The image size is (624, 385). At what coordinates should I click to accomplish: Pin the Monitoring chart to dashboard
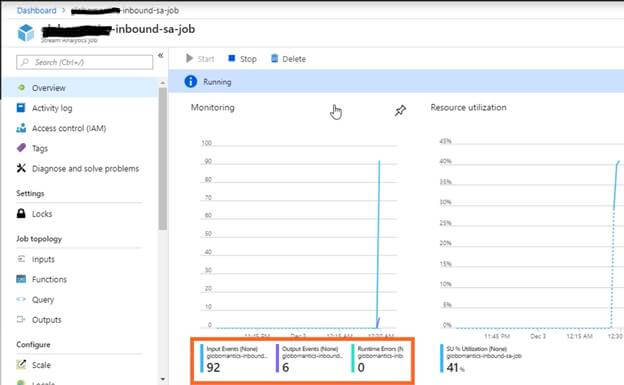[400, 111]
